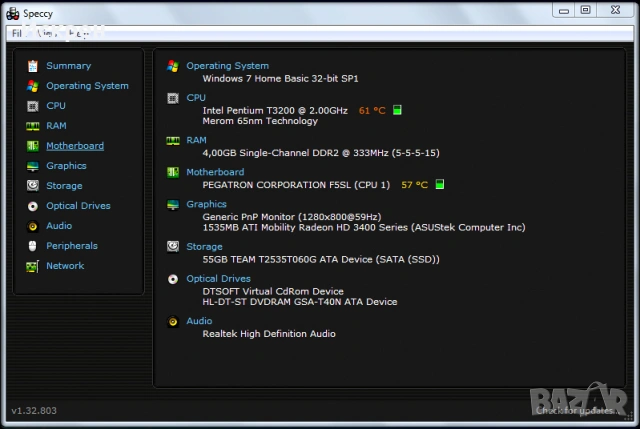Click the Storage heading in main panel

coord(204,247)
